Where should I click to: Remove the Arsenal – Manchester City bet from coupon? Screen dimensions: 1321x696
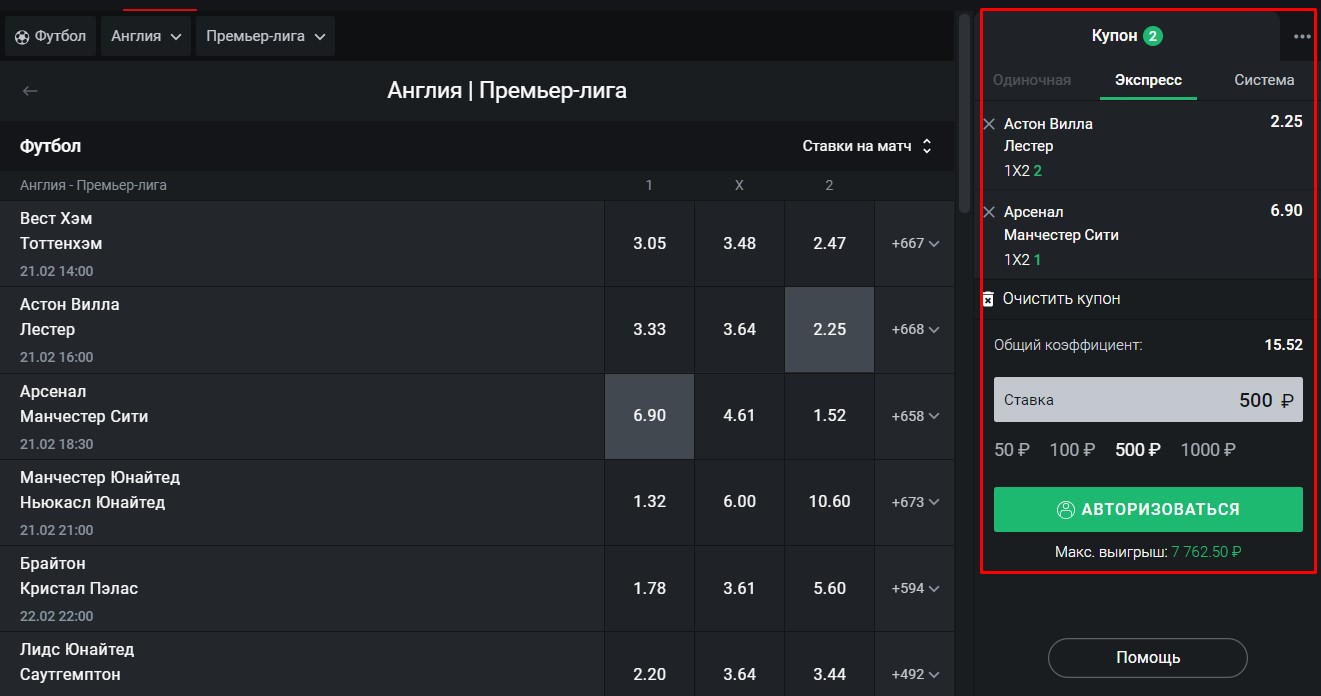click(990, 212)
